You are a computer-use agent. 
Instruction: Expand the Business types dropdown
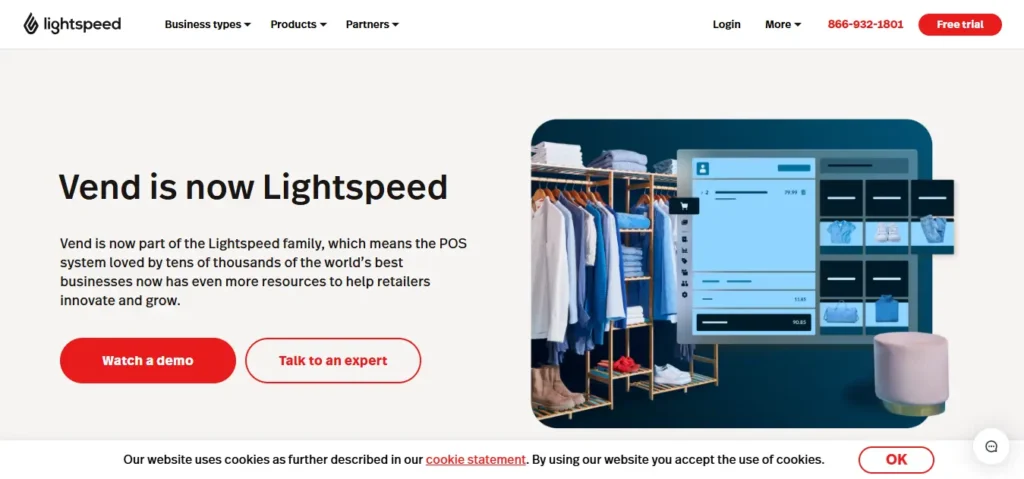pos(208,24)
